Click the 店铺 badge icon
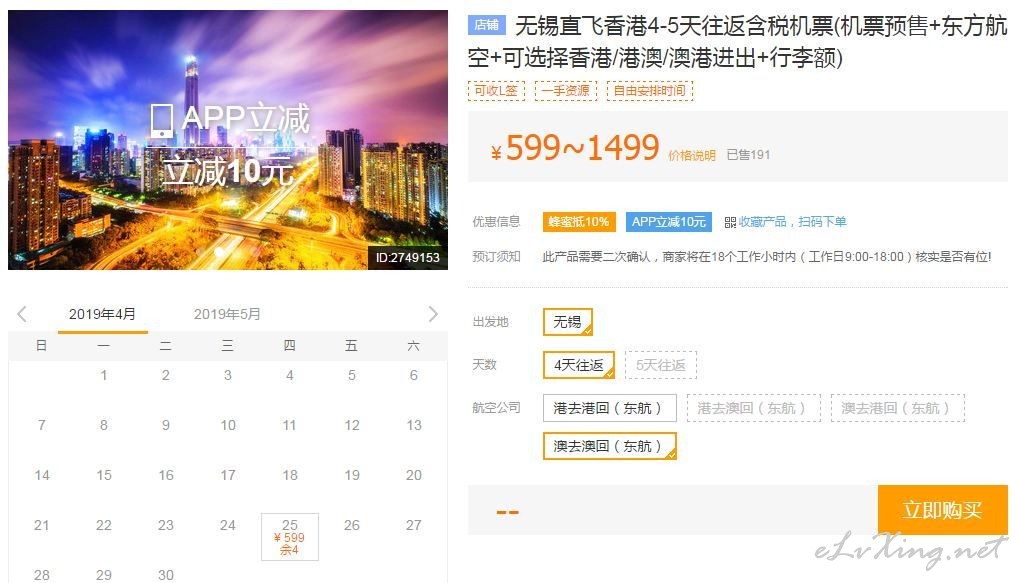Screen dimensions: 1019x583 (486, 25)
